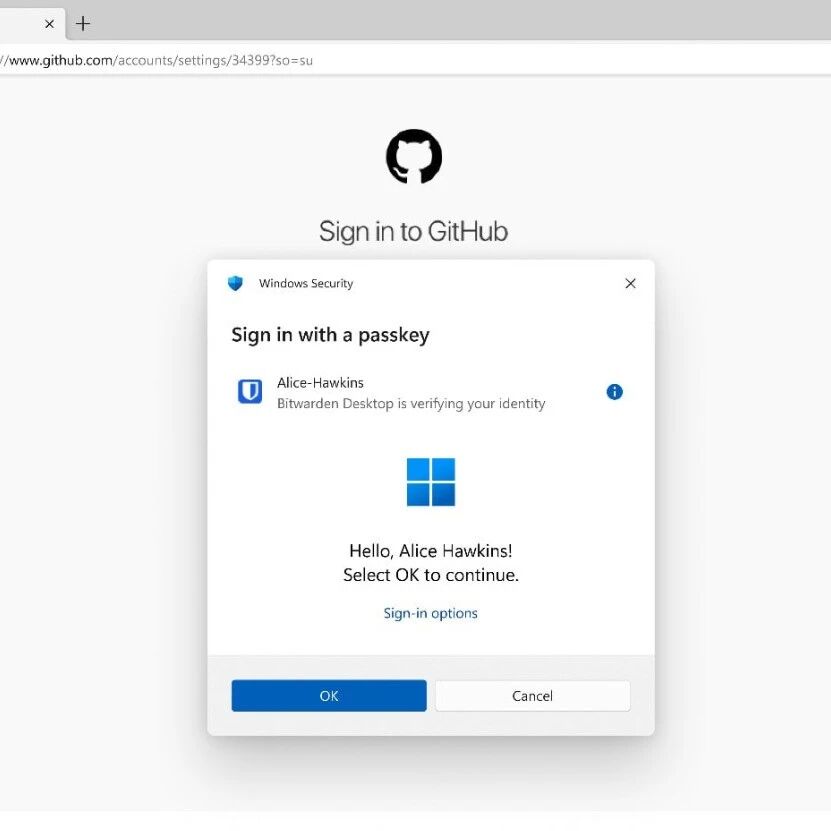Close the Windows Security dialog

[x=630, y=284]
